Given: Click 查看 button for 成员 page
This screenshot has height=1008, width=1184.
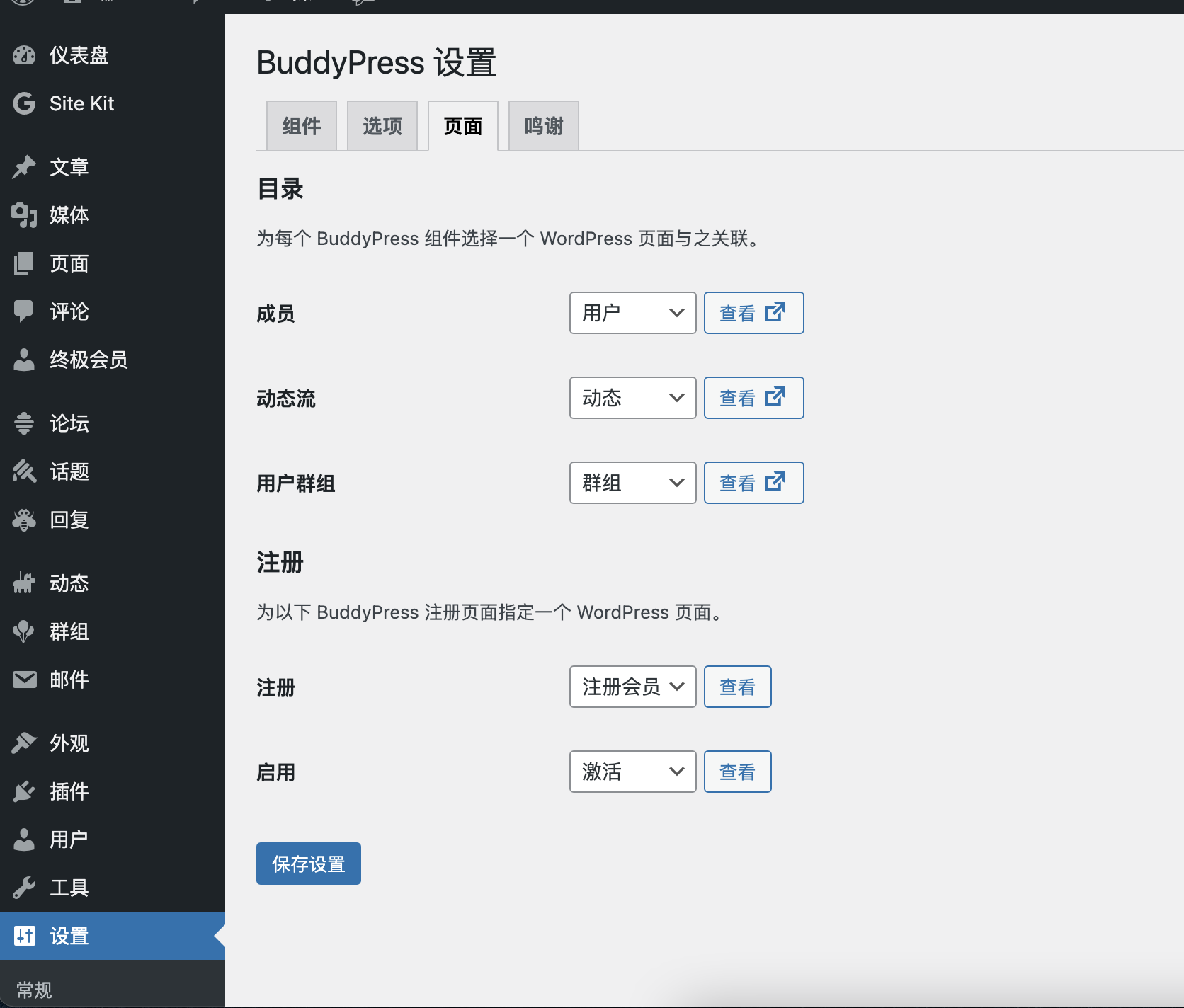Looking at the screenshot, I should click(x=754, y=313).
